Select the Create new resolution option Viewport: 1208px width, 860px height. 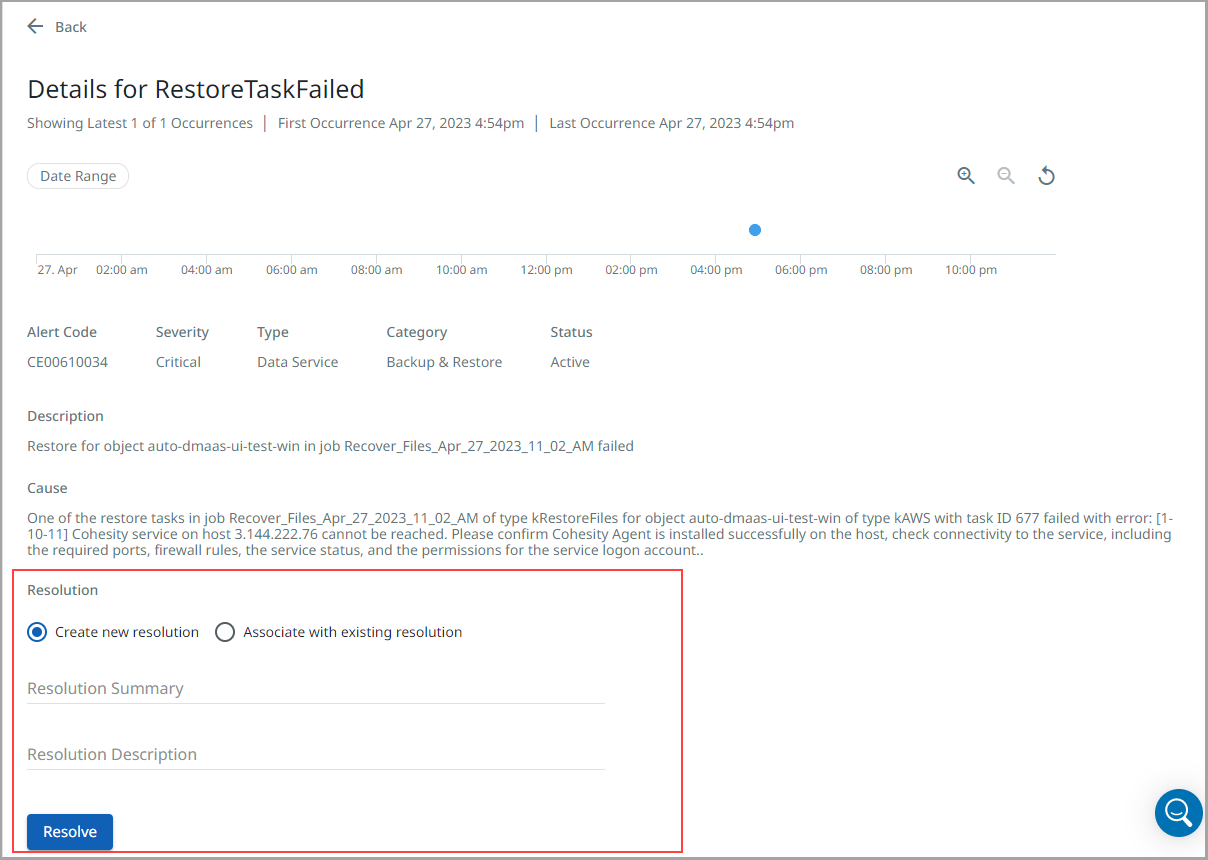[x=37, y=632]
